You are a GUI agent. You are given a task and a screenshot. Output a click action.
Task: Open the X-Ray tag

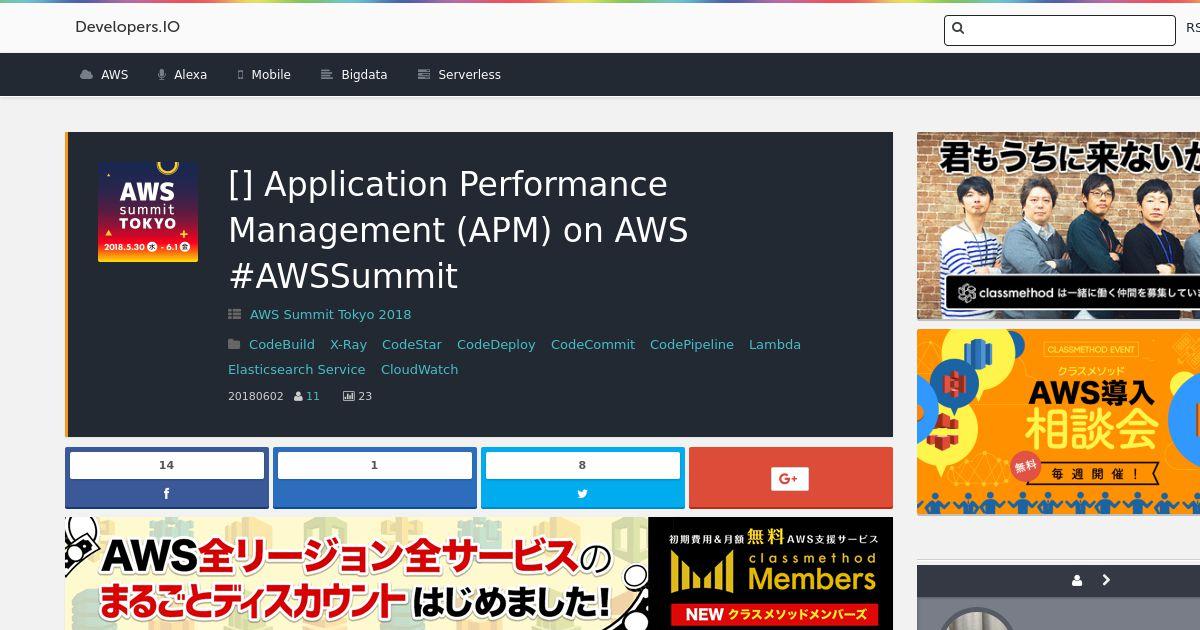click(x=348, y=344)
